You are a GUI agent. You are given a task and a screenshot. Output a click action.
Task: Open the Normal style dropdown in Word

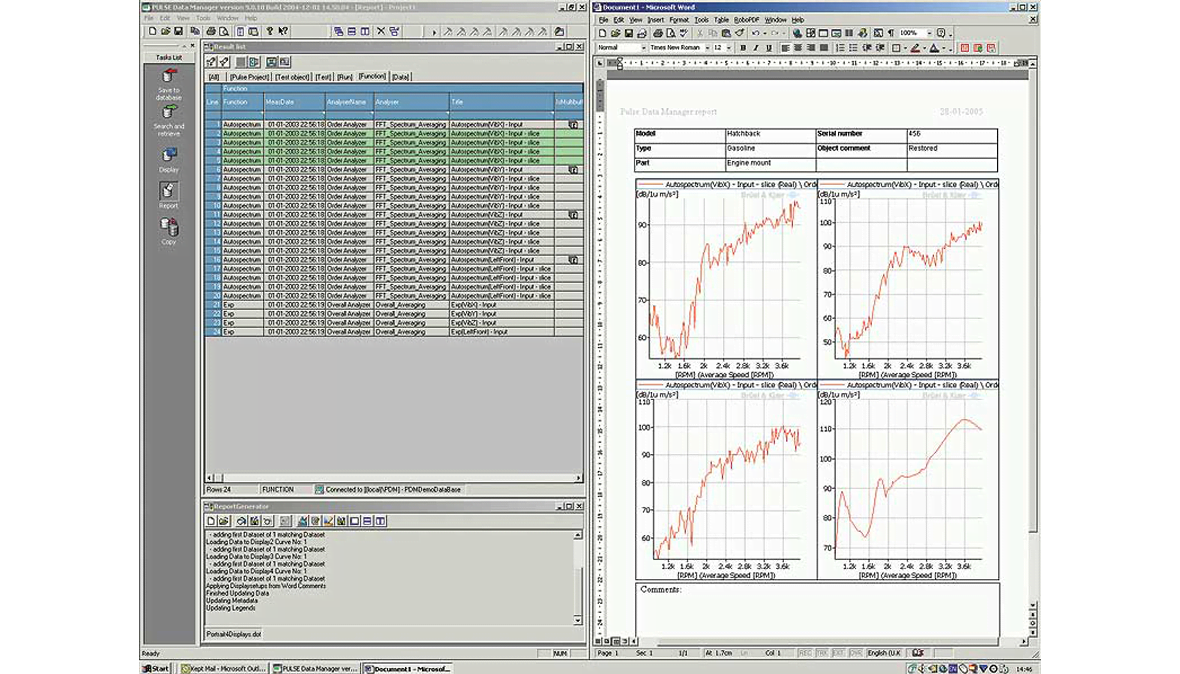(x=644, y=47)
